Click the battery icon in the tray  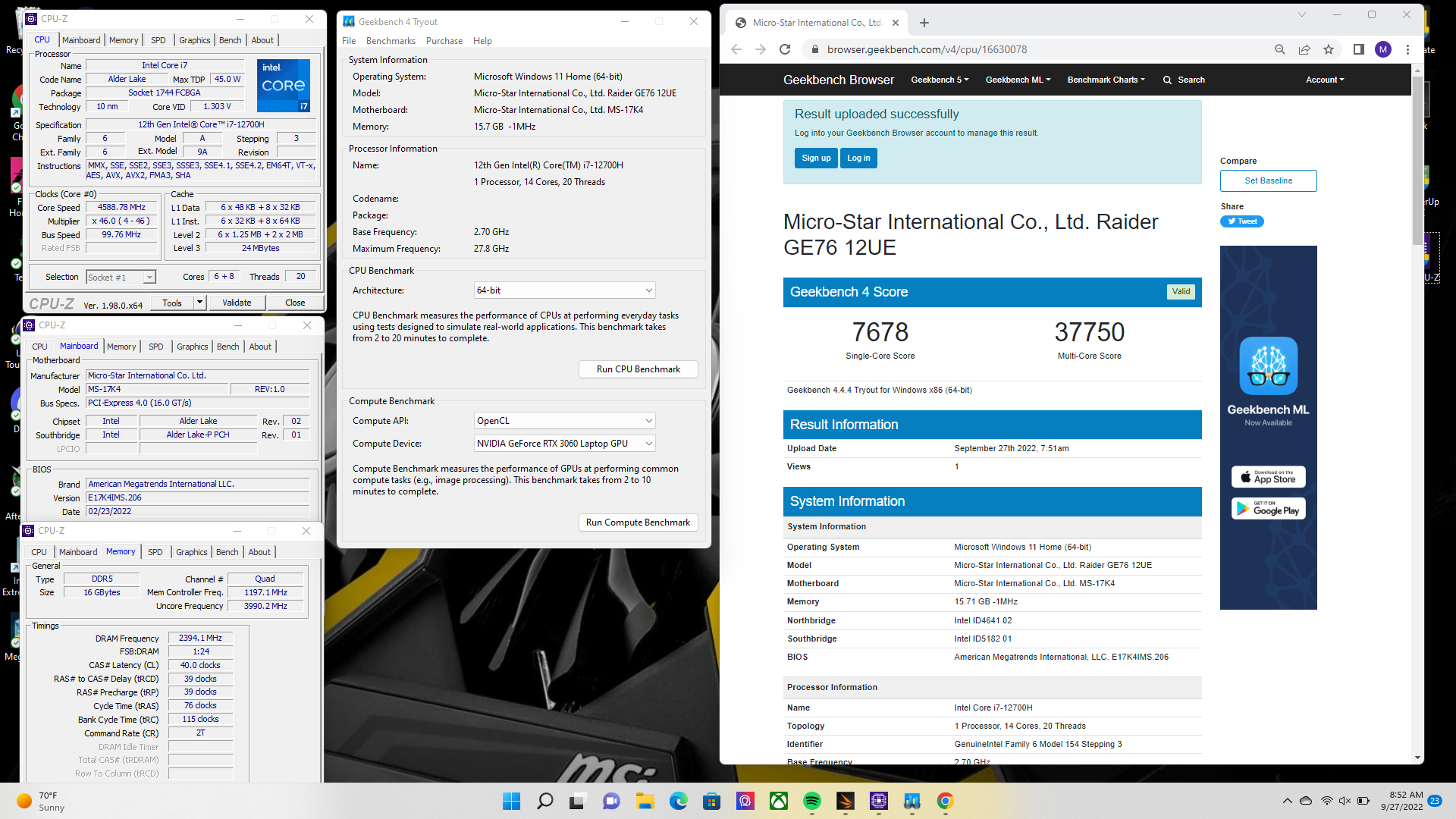click(1363, 801)
